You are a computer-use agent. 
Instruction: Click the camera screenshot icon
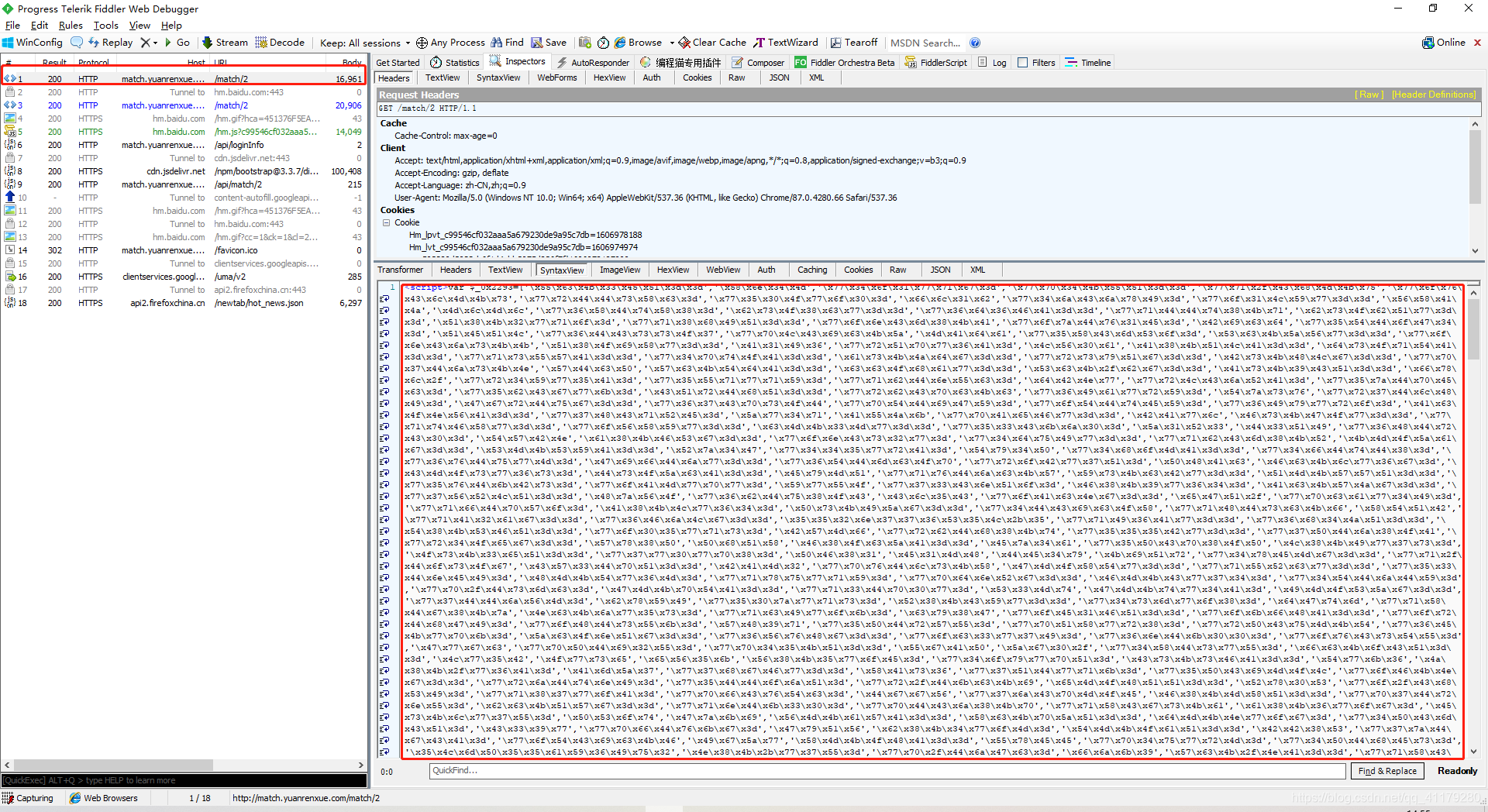click(585, 43)
